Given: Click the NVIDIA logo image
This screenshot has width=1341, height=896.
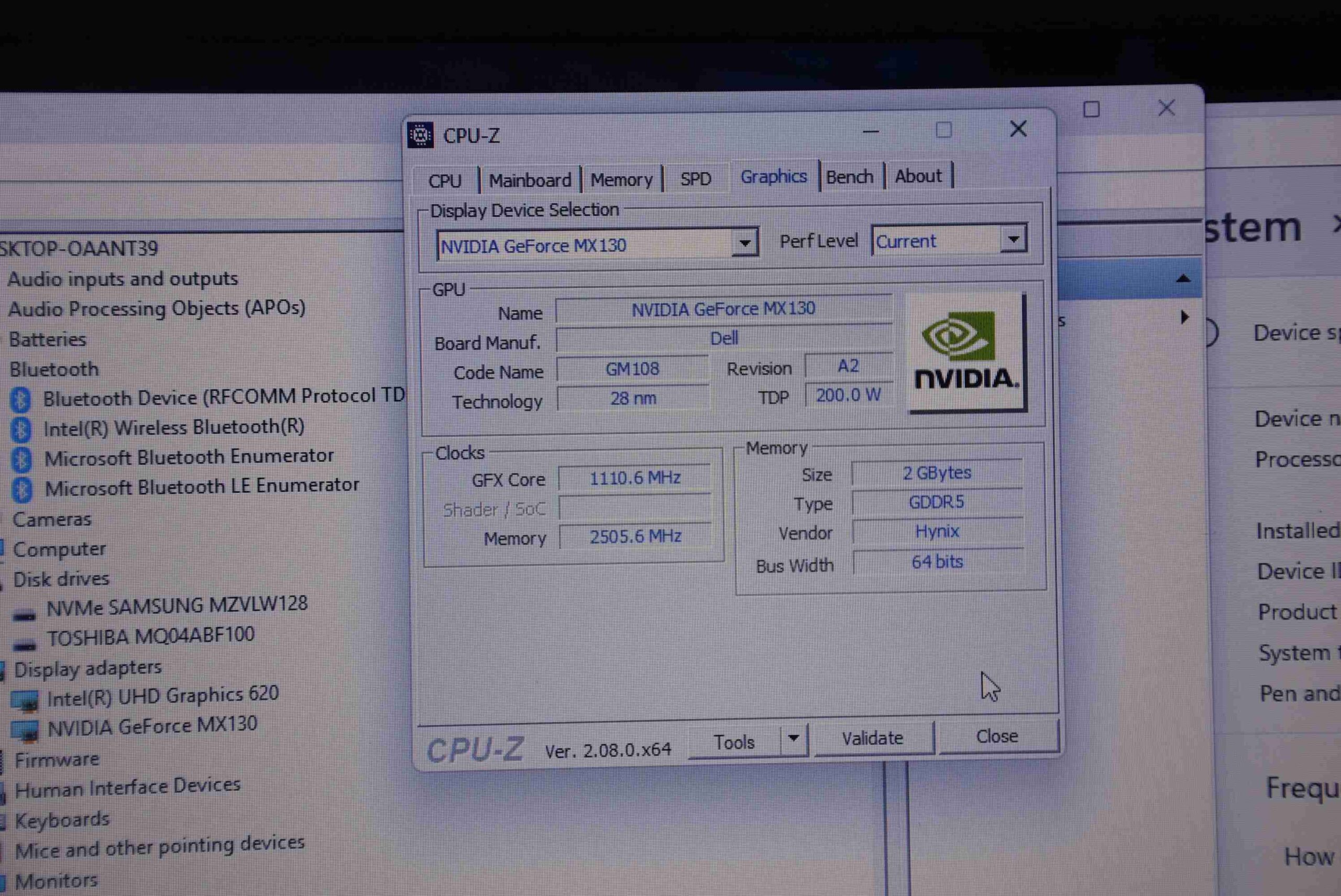Looking at the screenshot, I should pos(966,352).
